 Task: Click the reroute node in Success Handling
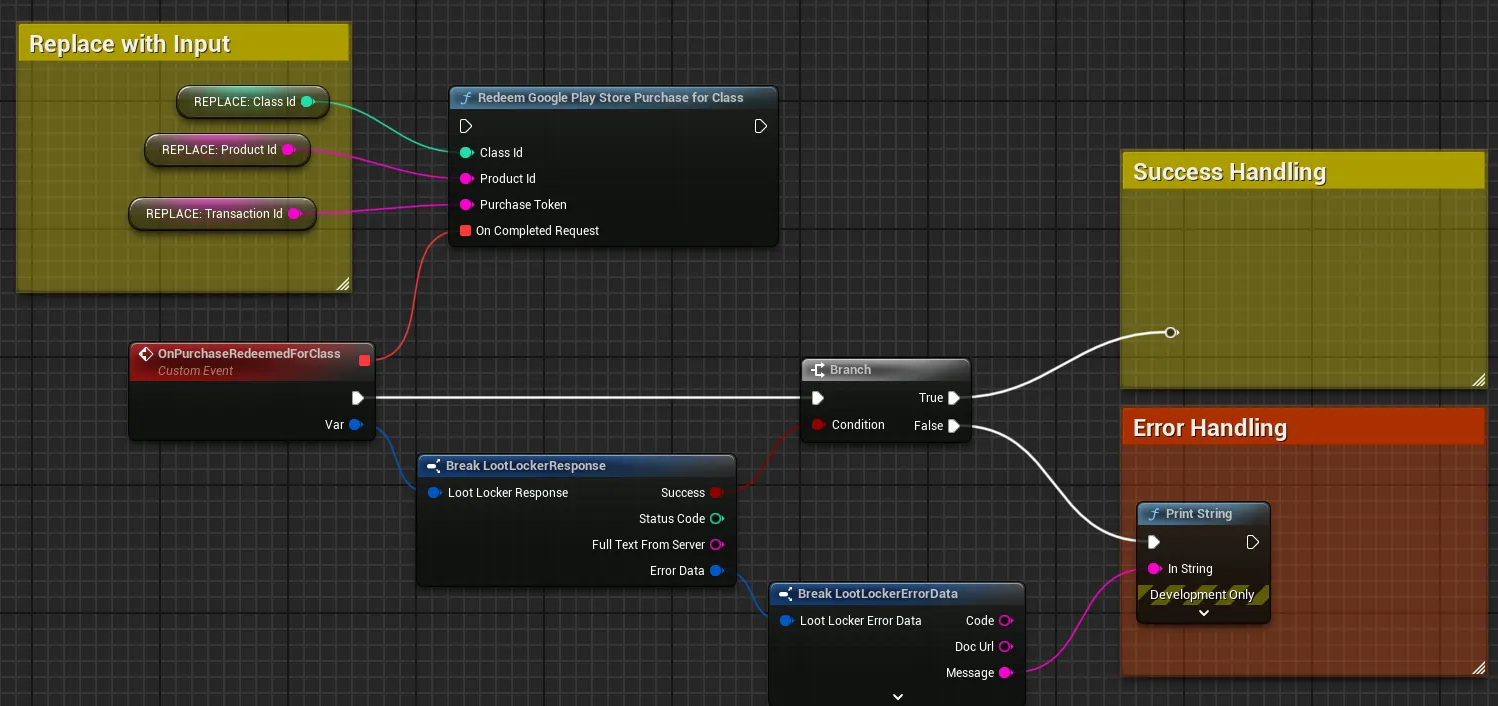pos(1171,332)
